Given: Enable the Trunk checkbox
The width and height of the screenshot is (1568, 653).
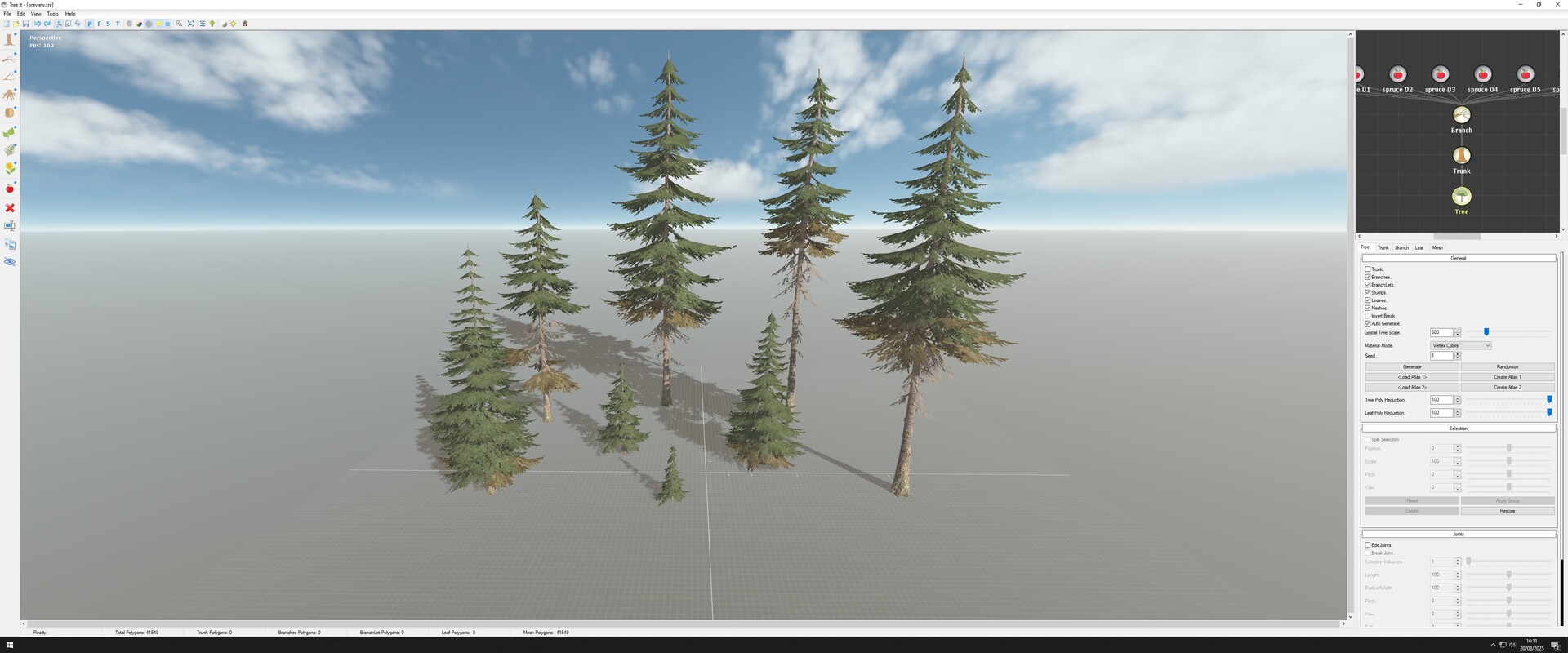Looking at the screenshot, I should pos(1368,269).
